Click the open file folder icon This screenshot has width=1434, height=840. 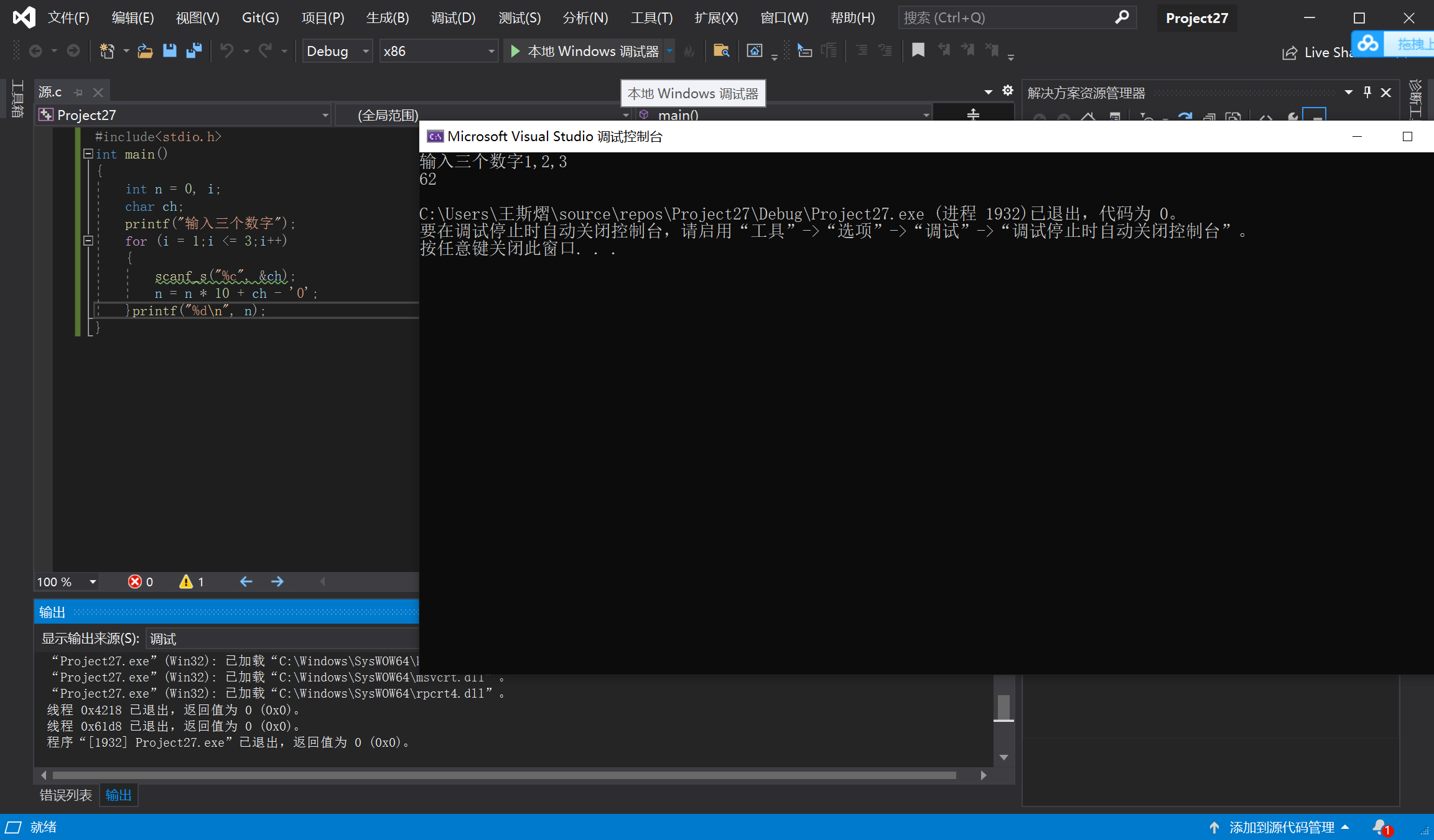tap(145, 51)
